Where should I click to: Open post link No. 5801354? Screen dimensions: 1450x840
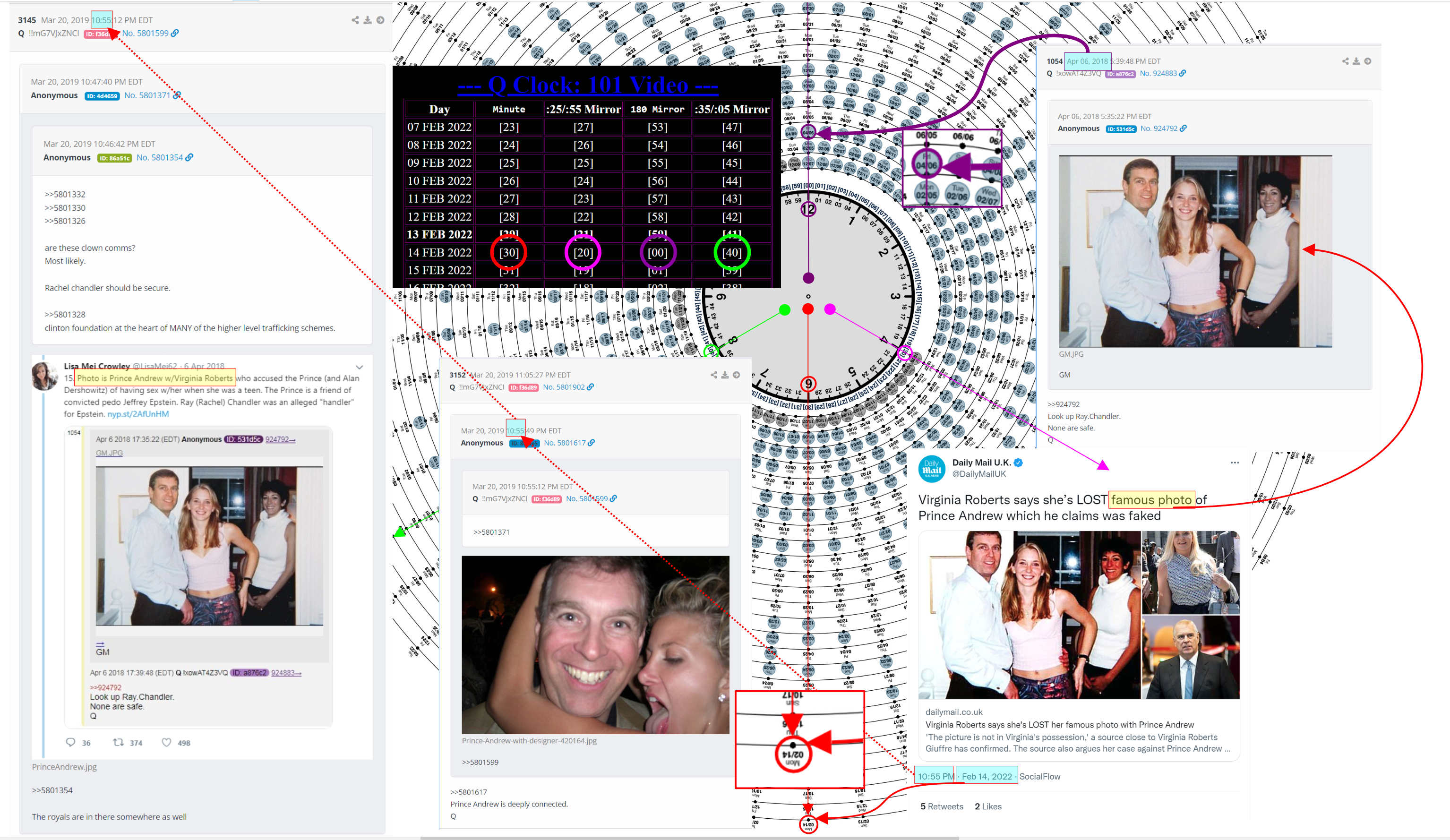[x=159, y=158]
